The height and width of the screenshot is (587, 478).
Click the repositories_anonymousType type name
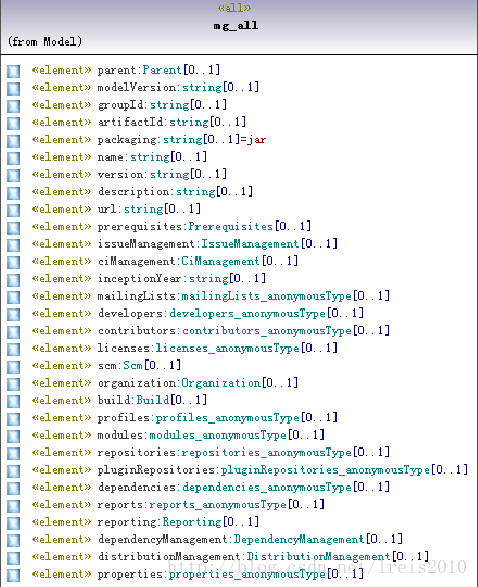(267, 453)
